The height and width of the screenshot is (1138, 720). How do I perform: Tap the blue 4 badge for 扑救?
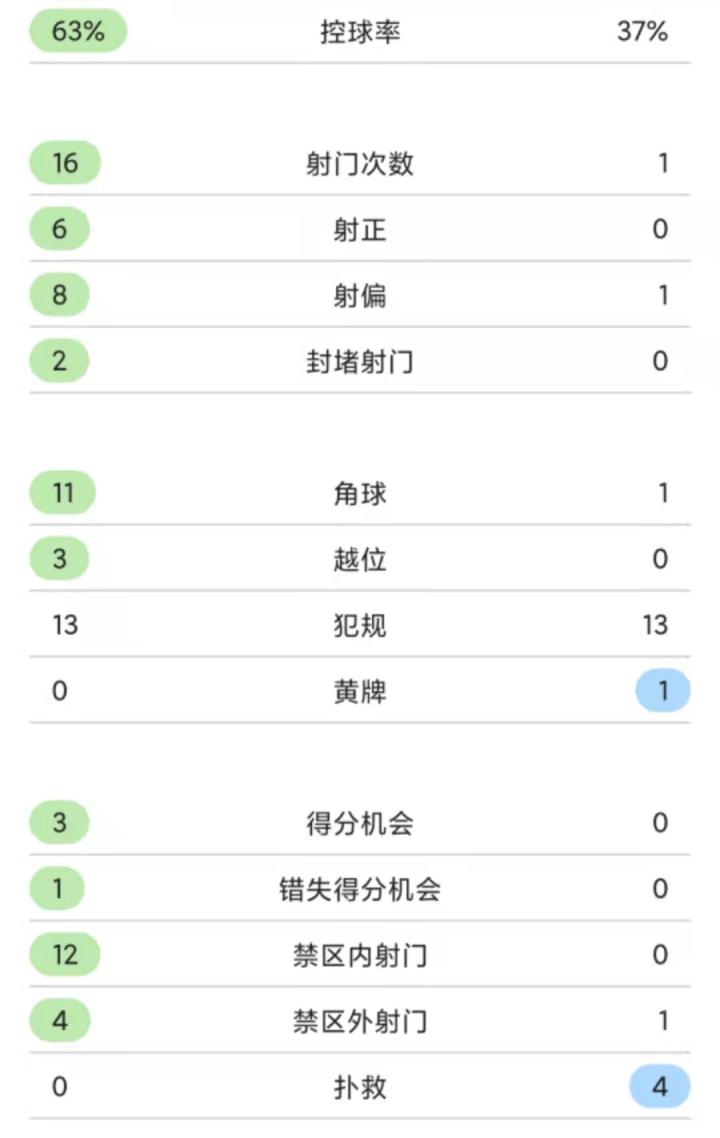pyautogui.click(x=660, y=1087)
